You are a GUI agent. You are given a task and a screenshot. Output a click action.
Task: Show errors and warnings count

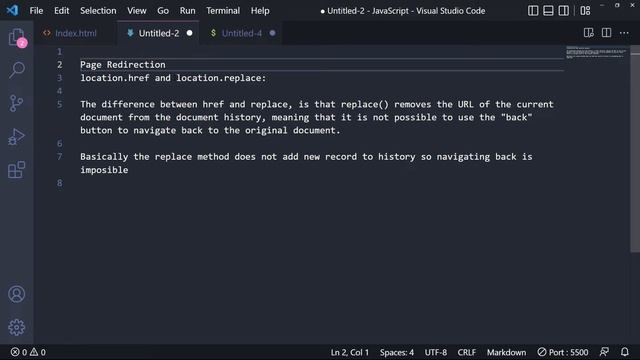28,352
